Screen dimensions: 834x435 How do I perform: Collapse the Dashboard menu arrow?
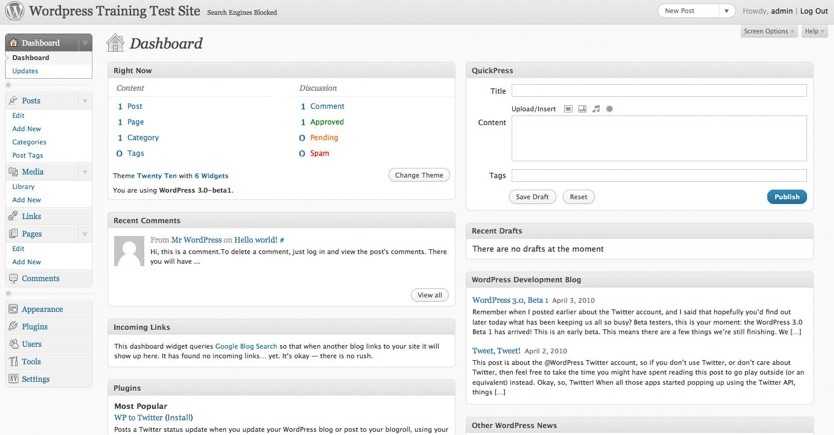(x=85, y=43)
